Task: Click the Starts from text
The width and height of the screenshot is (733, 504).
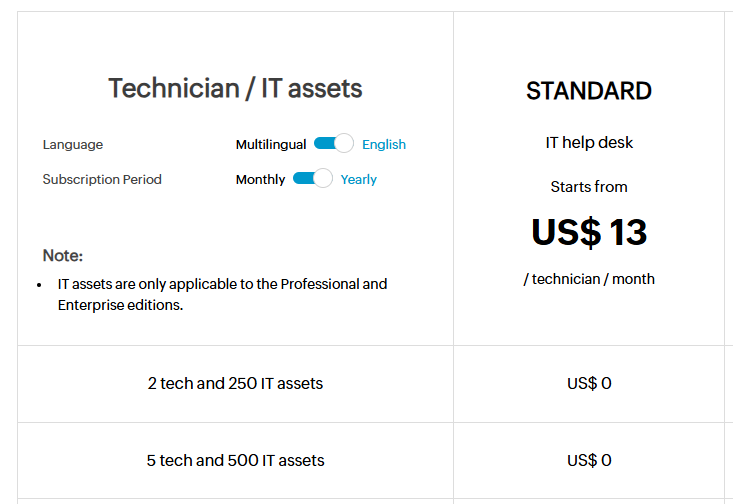Action: 589,186
